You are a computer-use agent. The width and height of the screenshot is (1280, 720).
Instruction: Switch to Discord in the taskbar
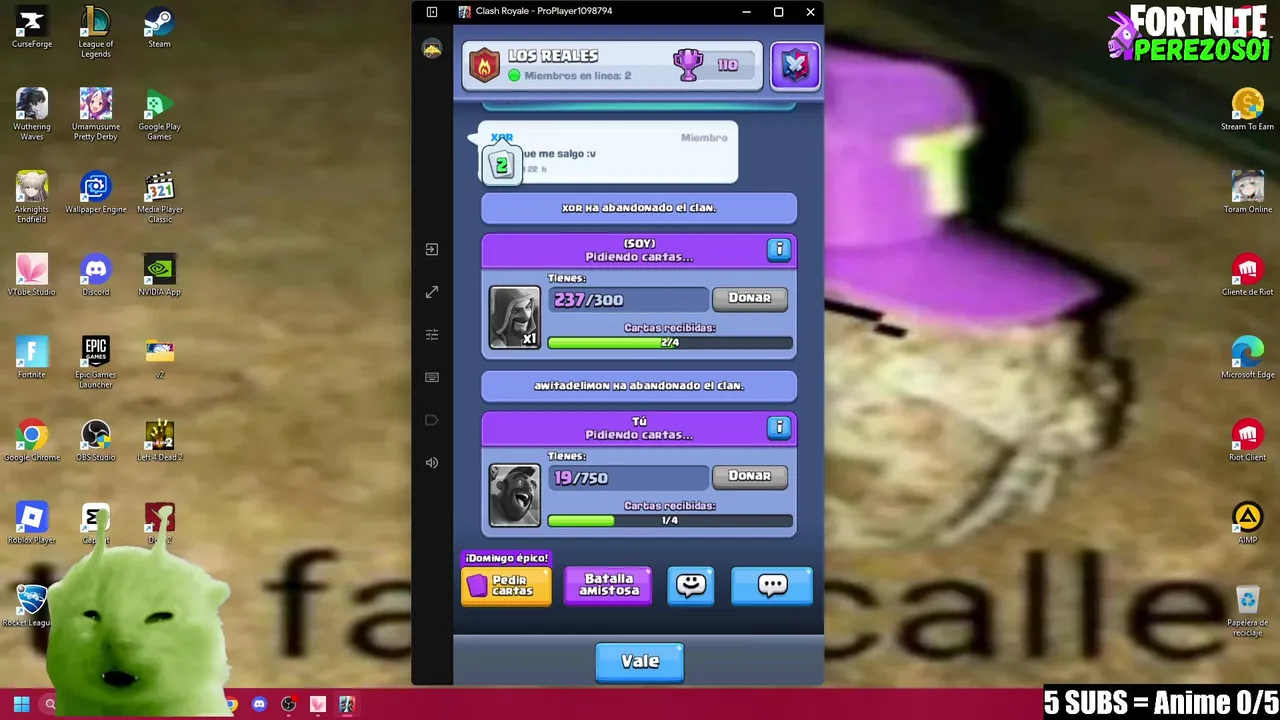point(259,705)
